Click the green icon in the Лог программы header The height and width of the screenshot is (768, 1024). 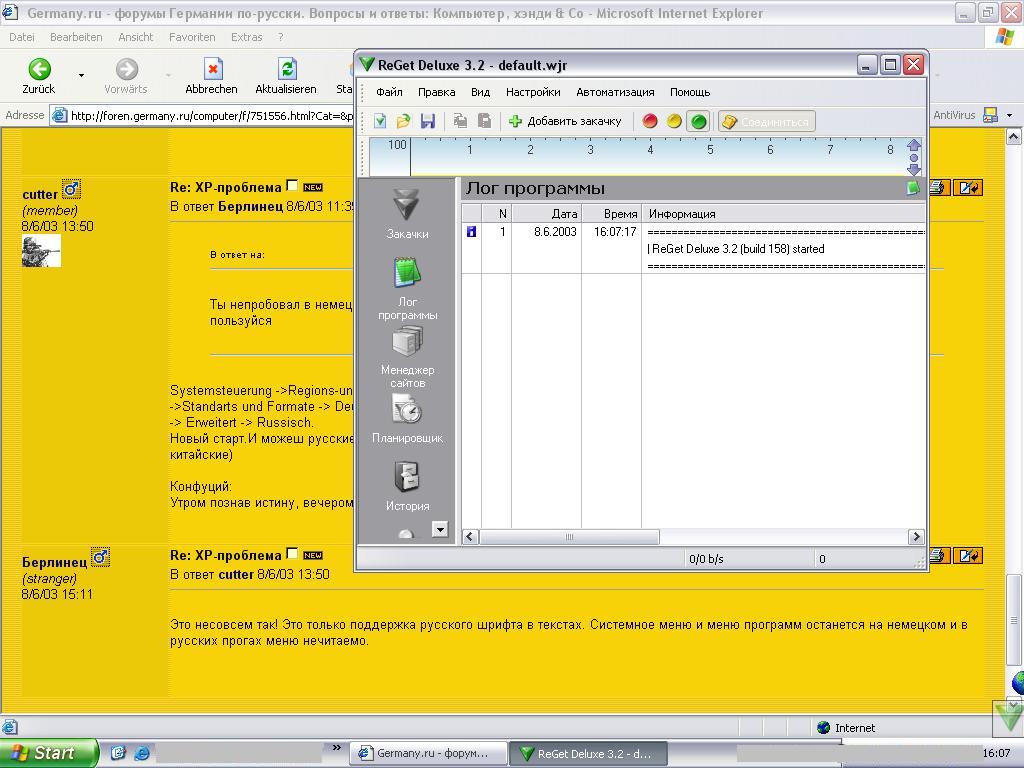click(913, 189)
